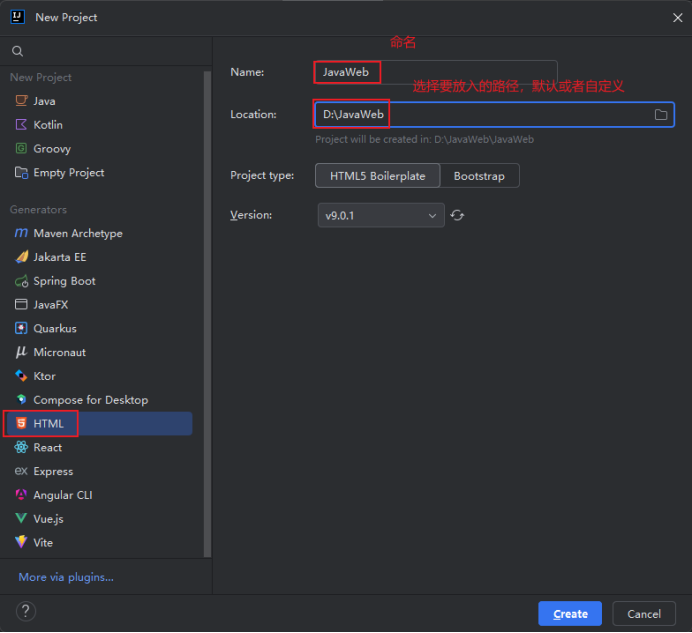Select the Kotlin logo icon
The width and height of the screenshot is (692, 633).
click(x=21, y=124)
